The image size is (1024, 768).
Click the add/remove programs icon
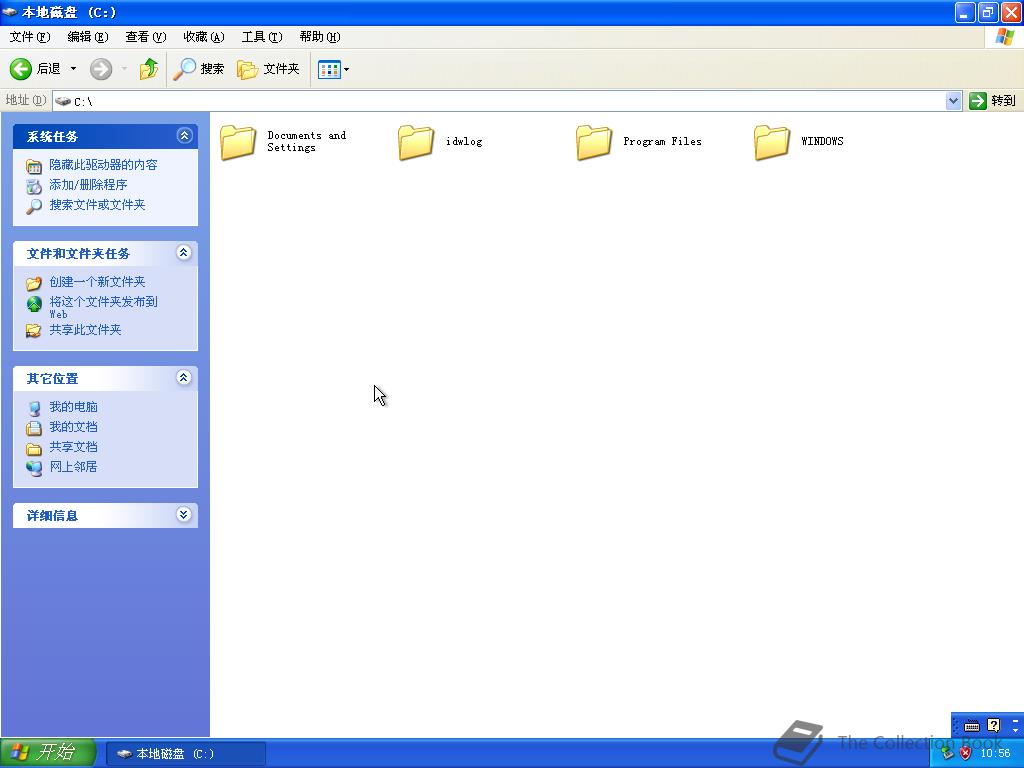tap(34, 187)
